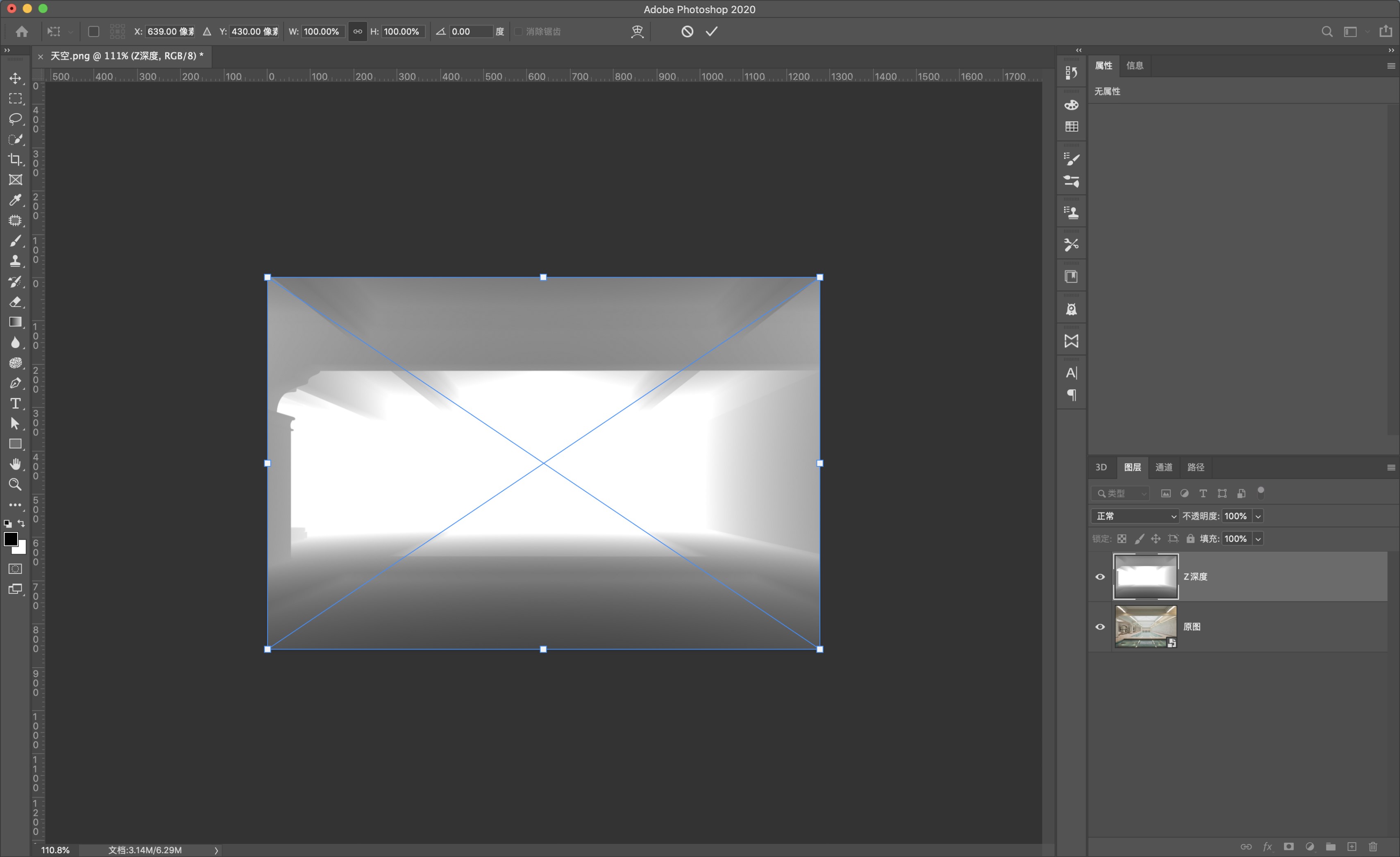Click the 路径 panel tab
The width and height of the screenshot is (1400, 857).
[1196, 467]
